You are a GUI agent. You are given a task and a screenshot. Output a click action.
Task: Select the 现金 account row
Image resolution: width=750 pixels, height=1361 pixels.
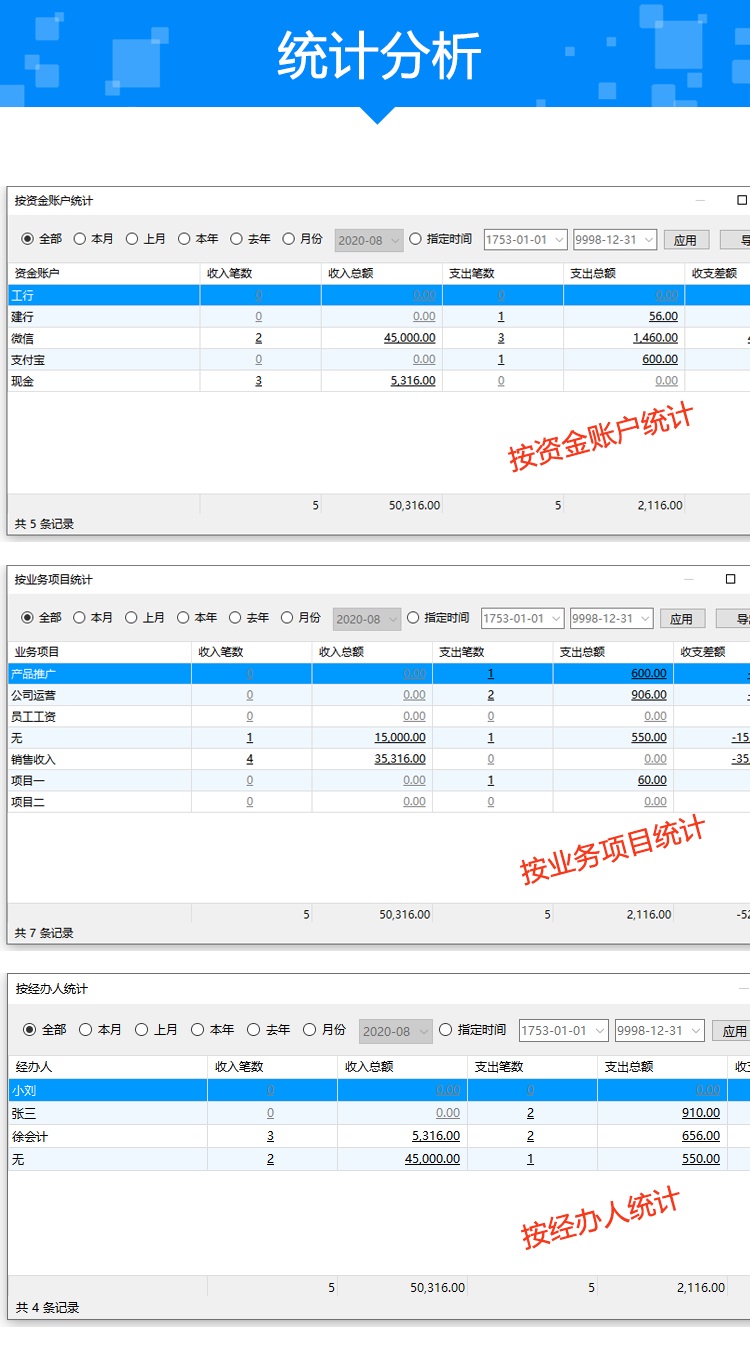tap(379, 381)
